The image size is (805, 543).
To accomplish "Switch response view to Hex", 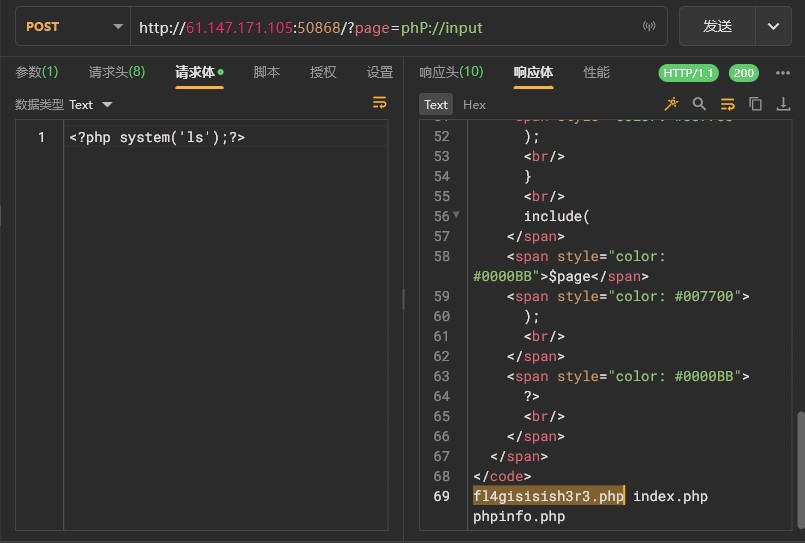I will tap(474, 105).
